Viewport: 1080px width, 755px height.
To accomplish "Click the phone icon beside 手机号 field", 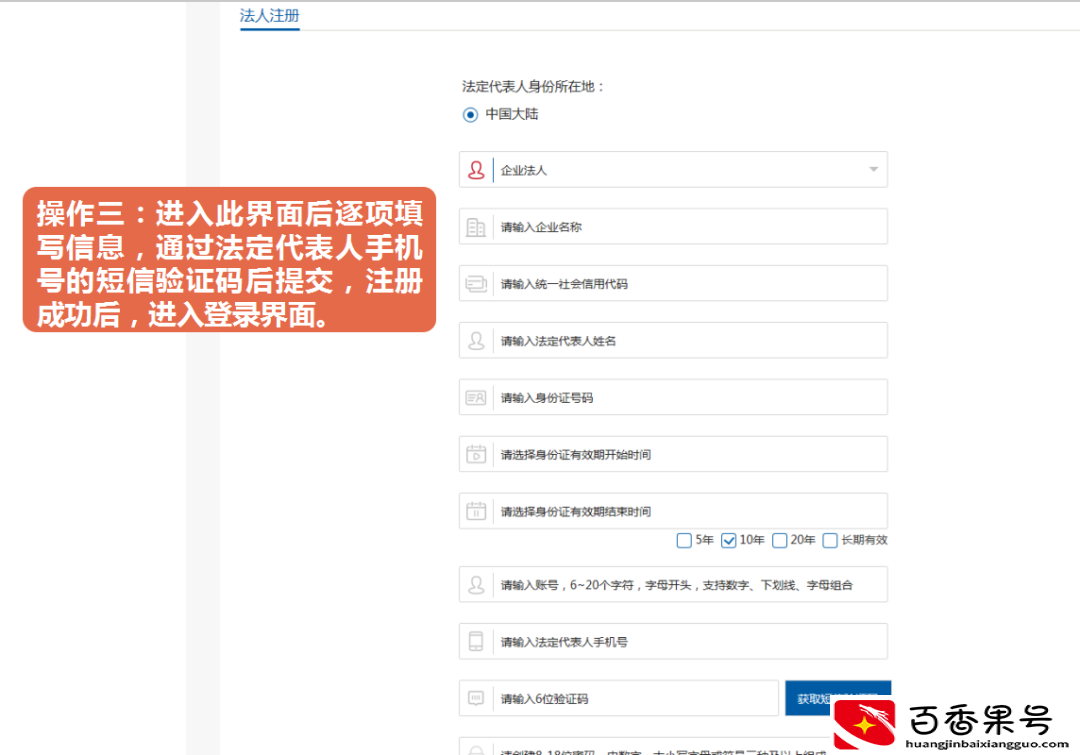I will tap(476, 641).
